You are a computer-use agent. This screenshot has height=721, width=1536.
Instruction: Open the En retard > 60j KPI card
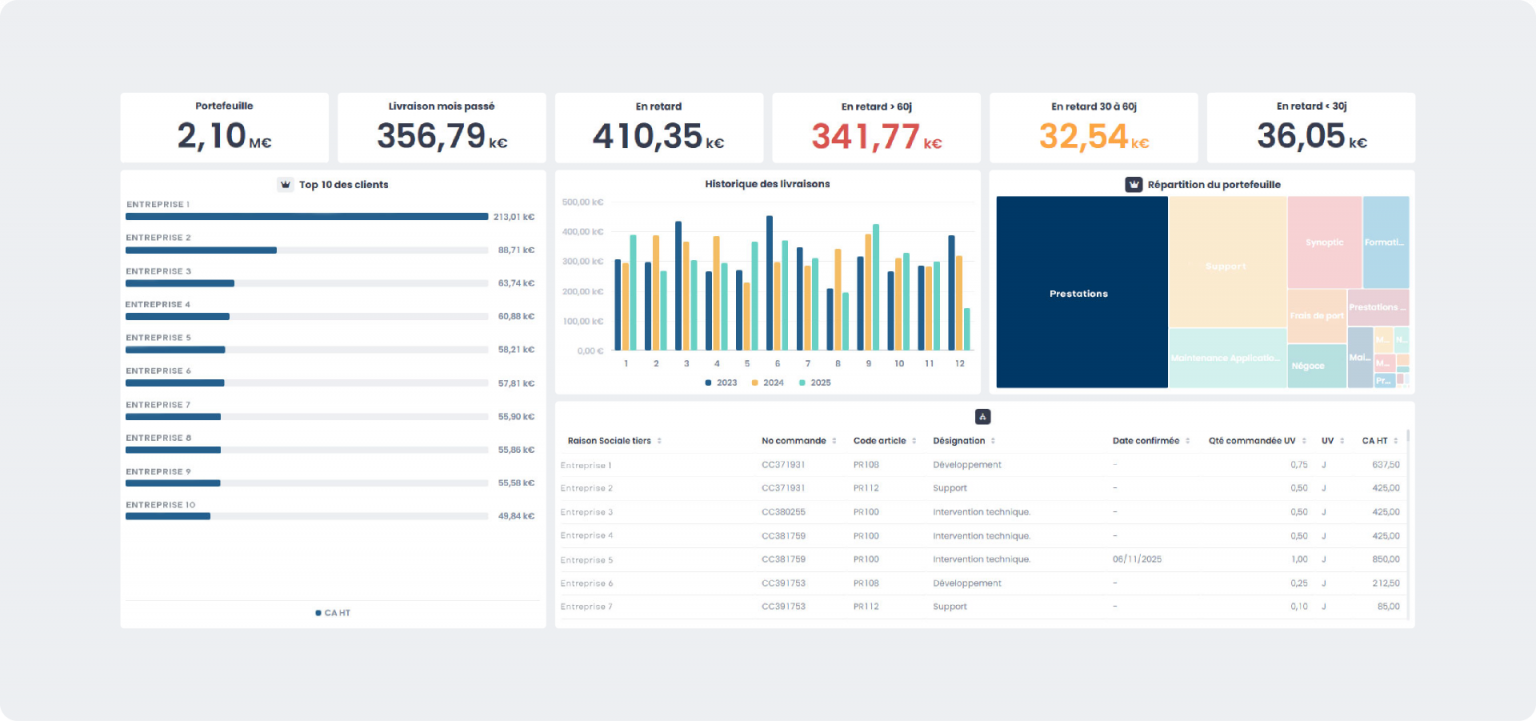(x=876, y=128)
